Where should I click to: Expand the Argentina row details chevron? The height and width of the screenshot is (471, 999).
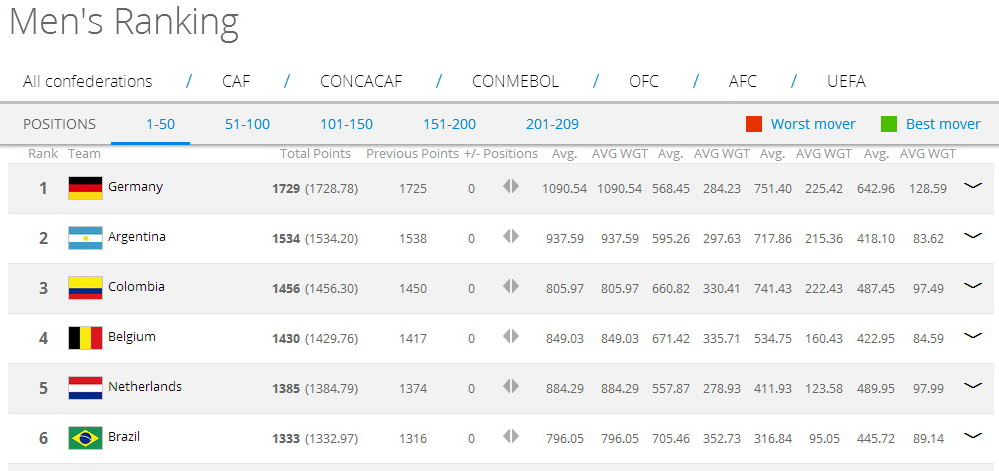pyautogui.click(x=972, y=236)
